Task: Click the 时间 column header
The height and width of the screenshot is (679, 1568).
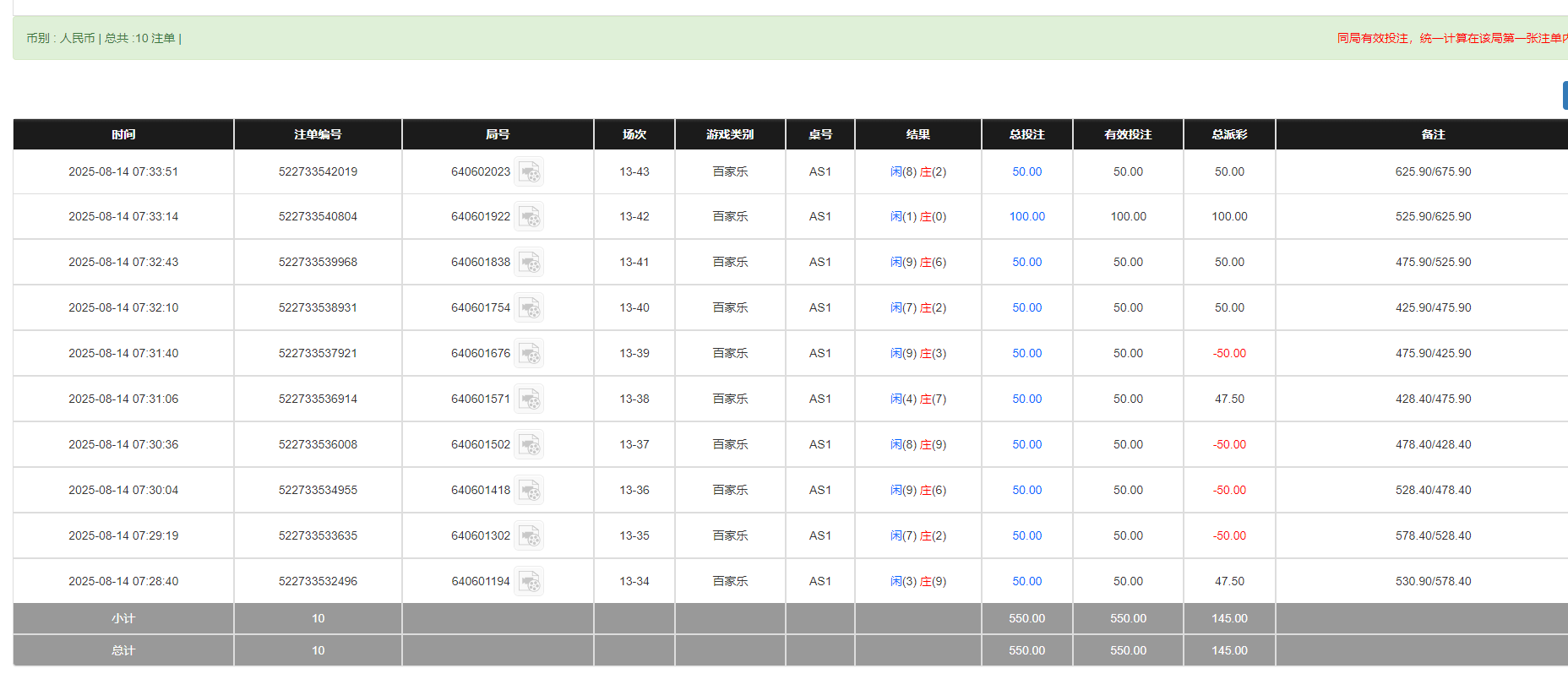Action: point(123,134)
